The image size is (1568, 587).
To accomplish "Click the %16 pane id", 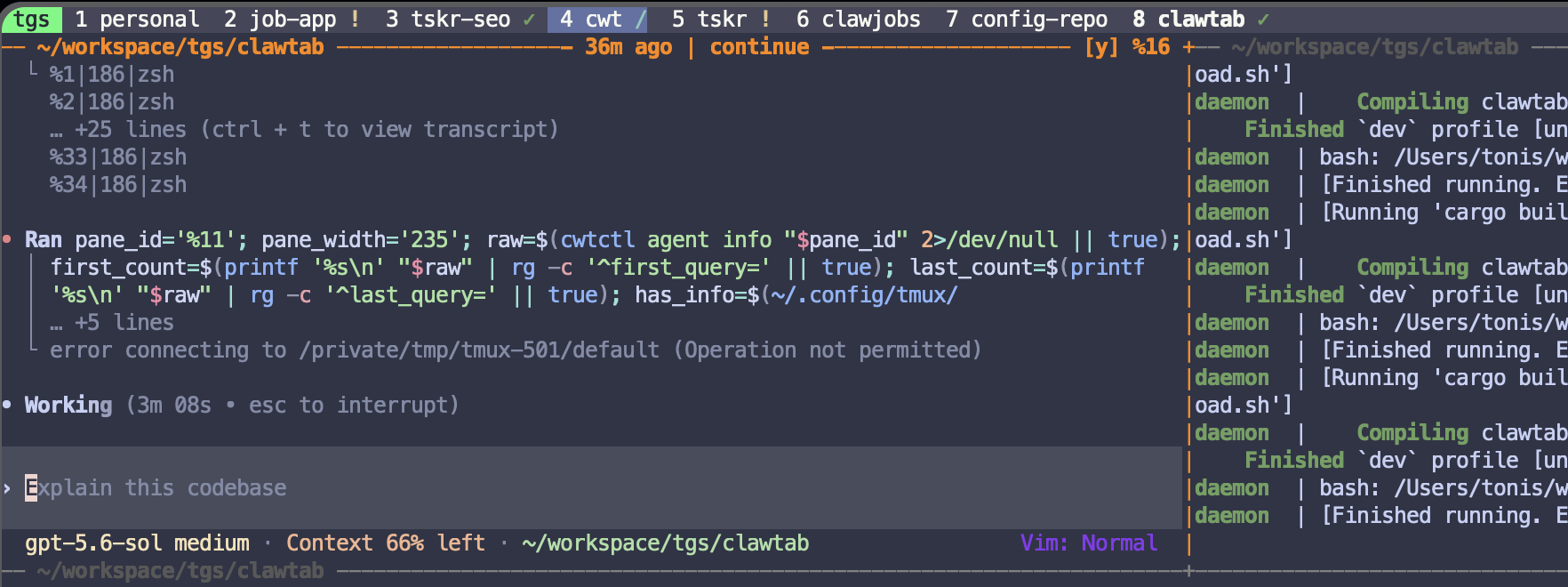I will pos(1151,46).
